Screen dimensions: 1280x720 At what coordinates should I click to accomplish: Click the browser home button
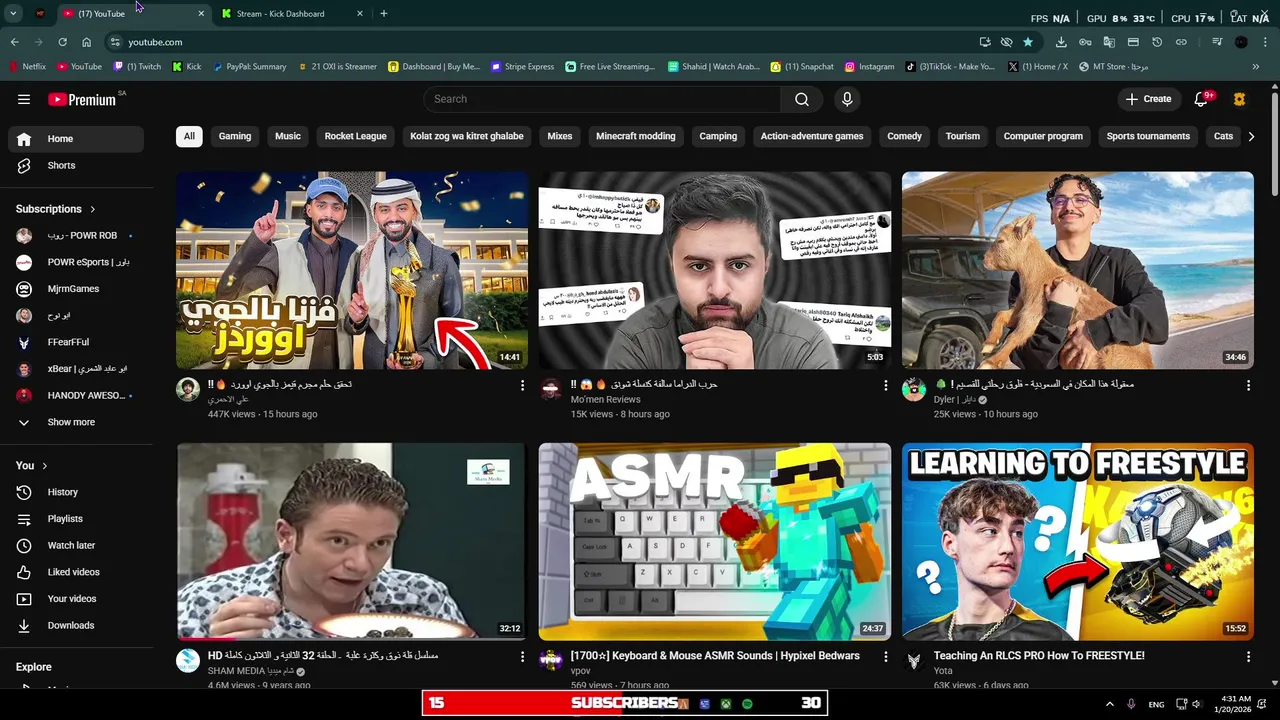[87, 42]
